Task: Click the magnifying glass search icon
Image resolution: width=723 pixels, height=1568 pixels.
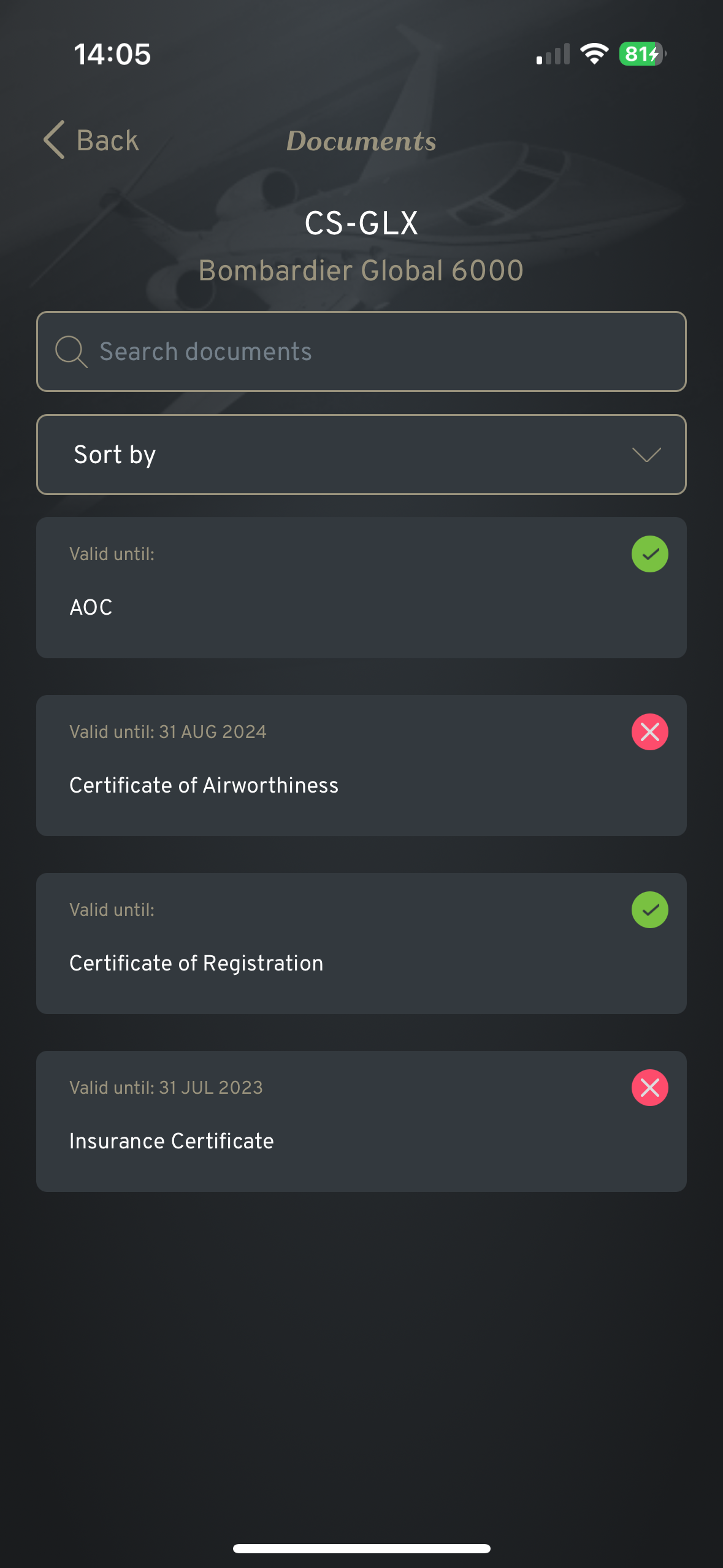Action: click(x=71, y=352)
